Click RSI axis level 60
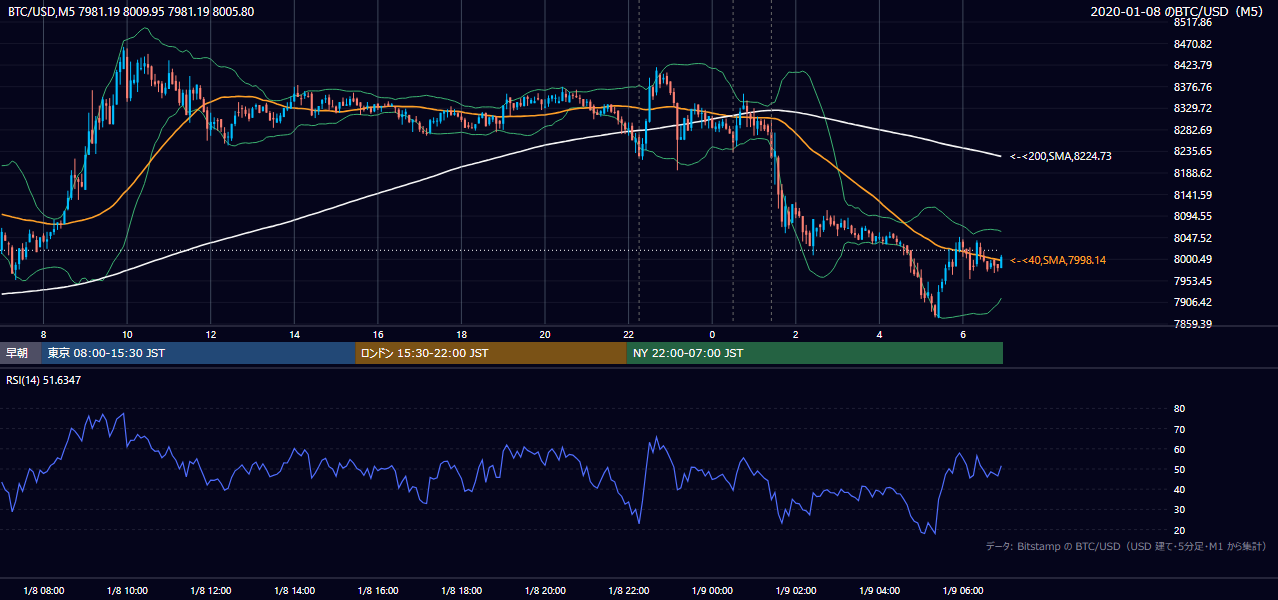This screenshot has height=600, width=1278. click(x=1179, y=449)
